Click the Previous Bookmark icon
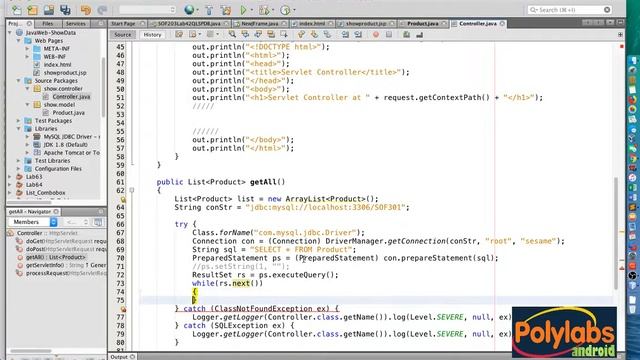 tap(301, 35)
